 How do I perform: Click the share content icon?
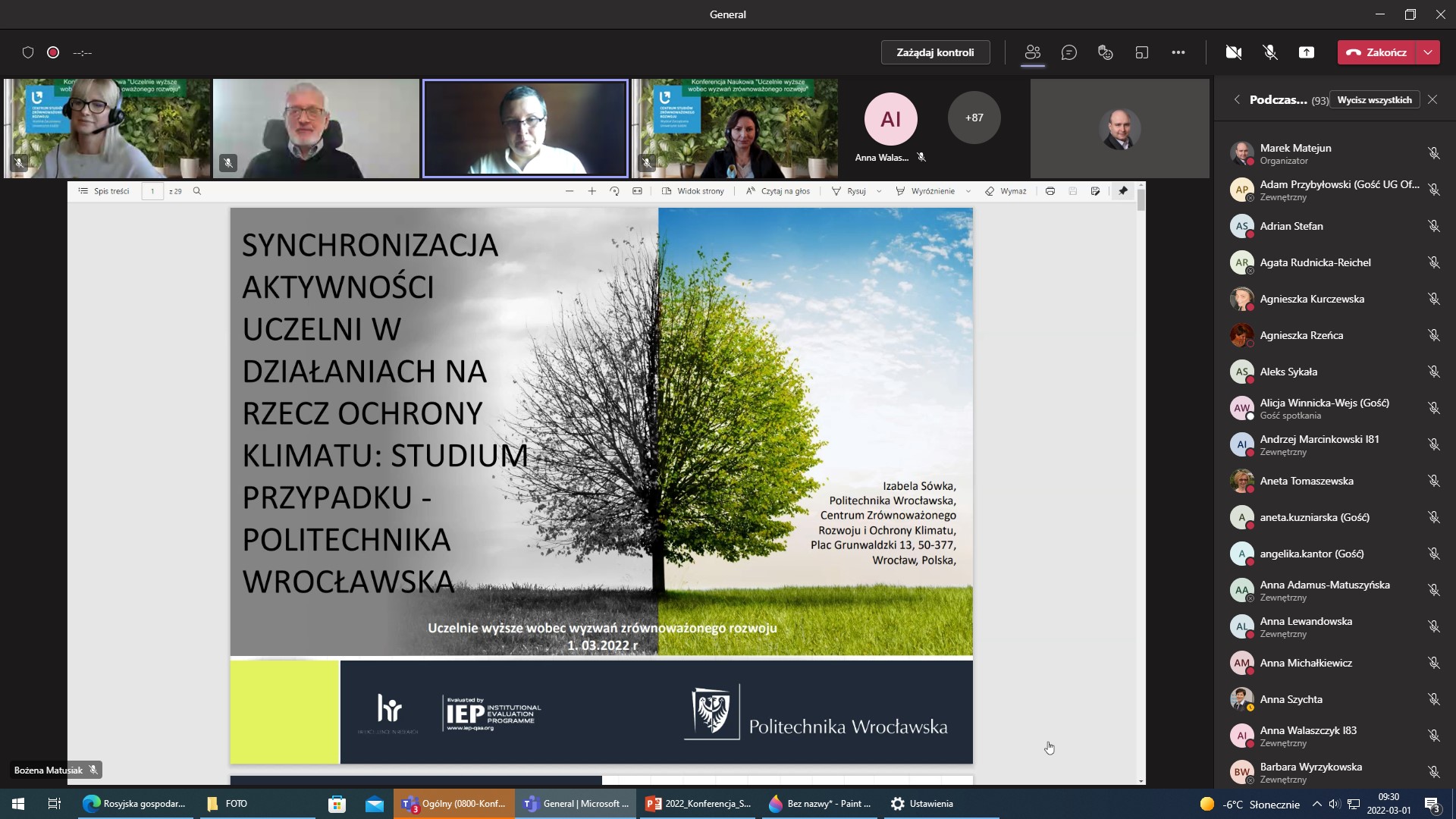(1307, 52)
